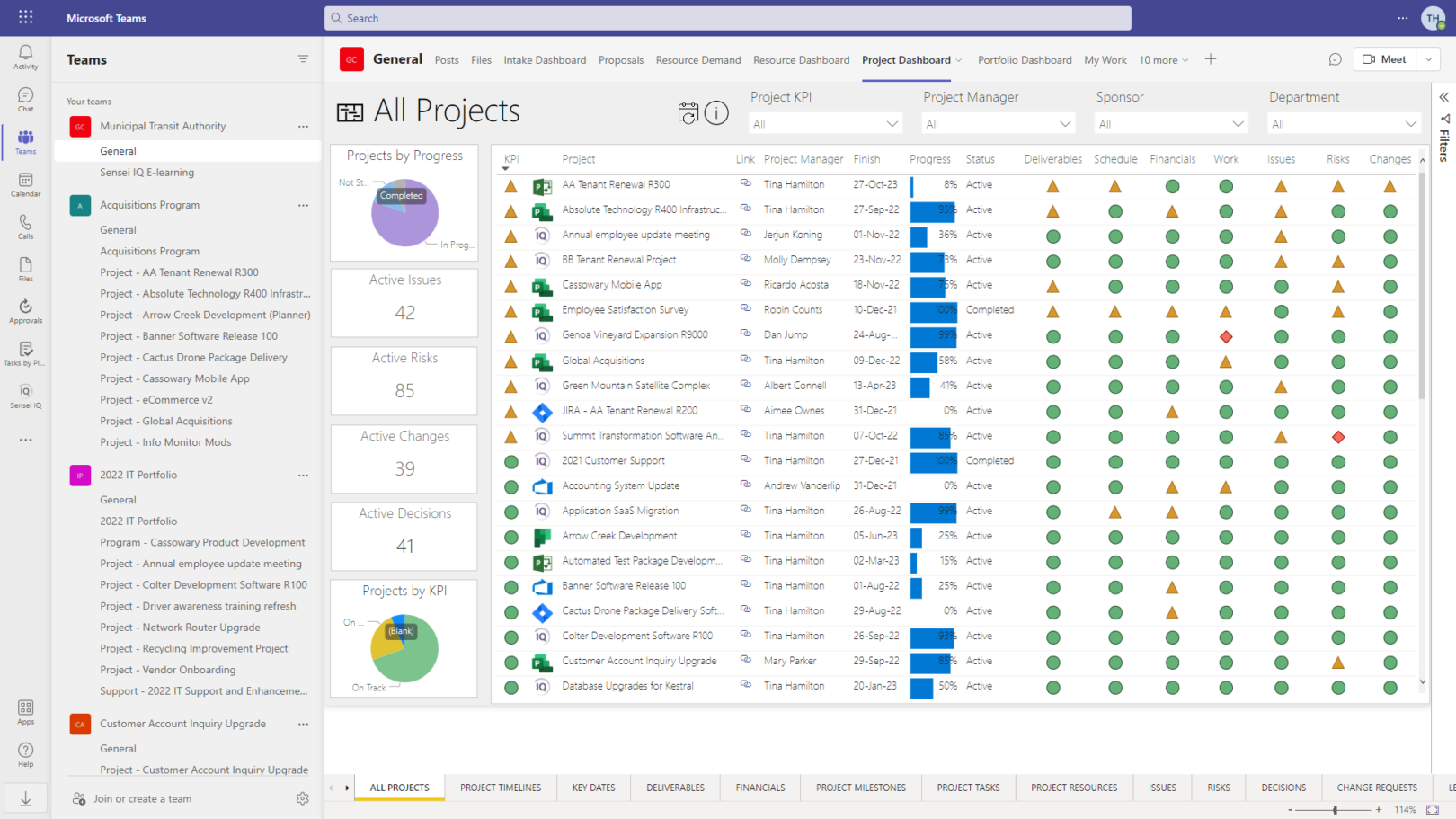Image resolution: width=1456 pixels, height=819 pixels.
Task: Open Project - Cassowary Mobile App channel
Action: coord(174,378)
